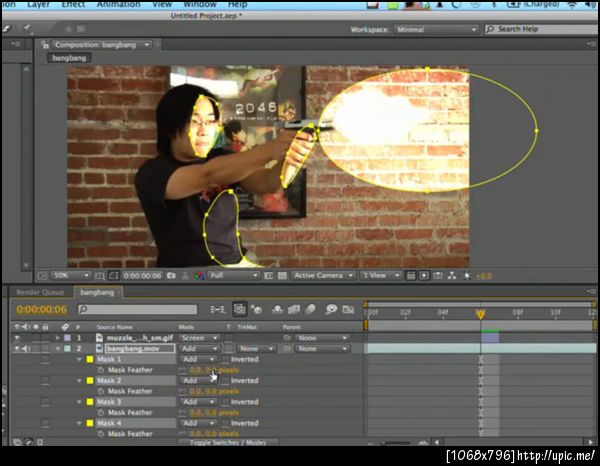Open the View menu
Viewport: 600px width, 466px height.
point(162,5)
